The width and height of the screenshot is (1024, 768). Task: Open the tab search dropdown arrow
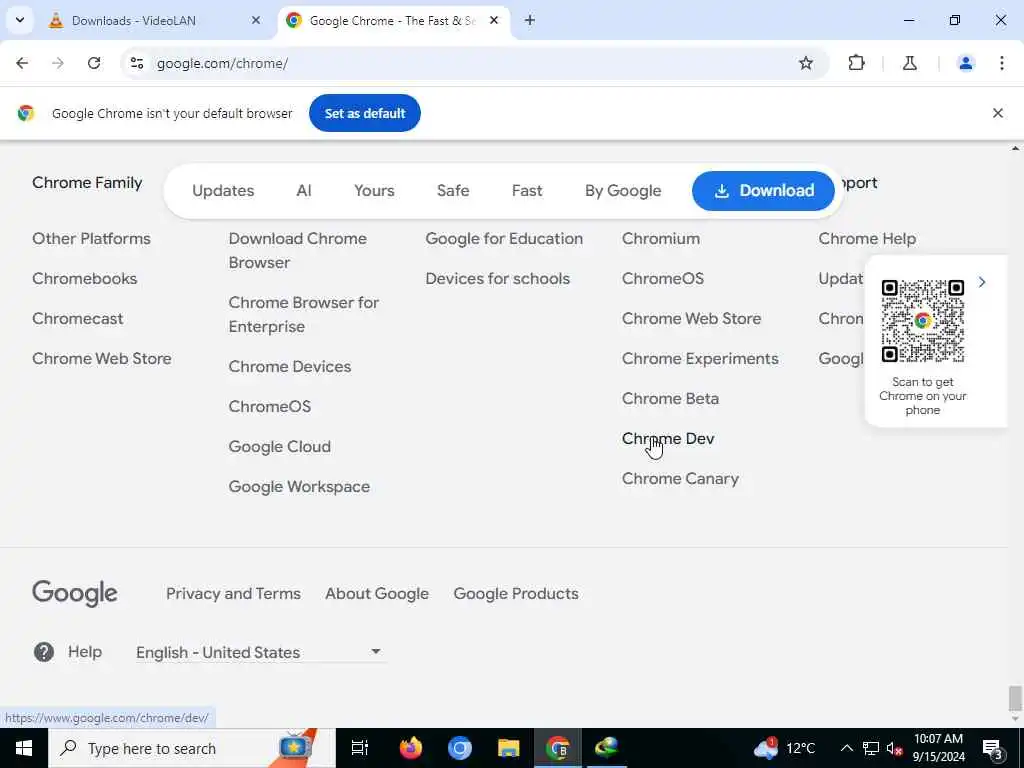pos(20,20)
